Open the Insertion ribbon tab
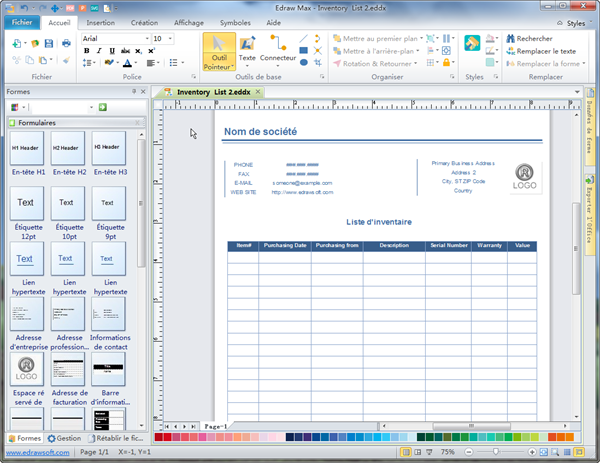 100,21
